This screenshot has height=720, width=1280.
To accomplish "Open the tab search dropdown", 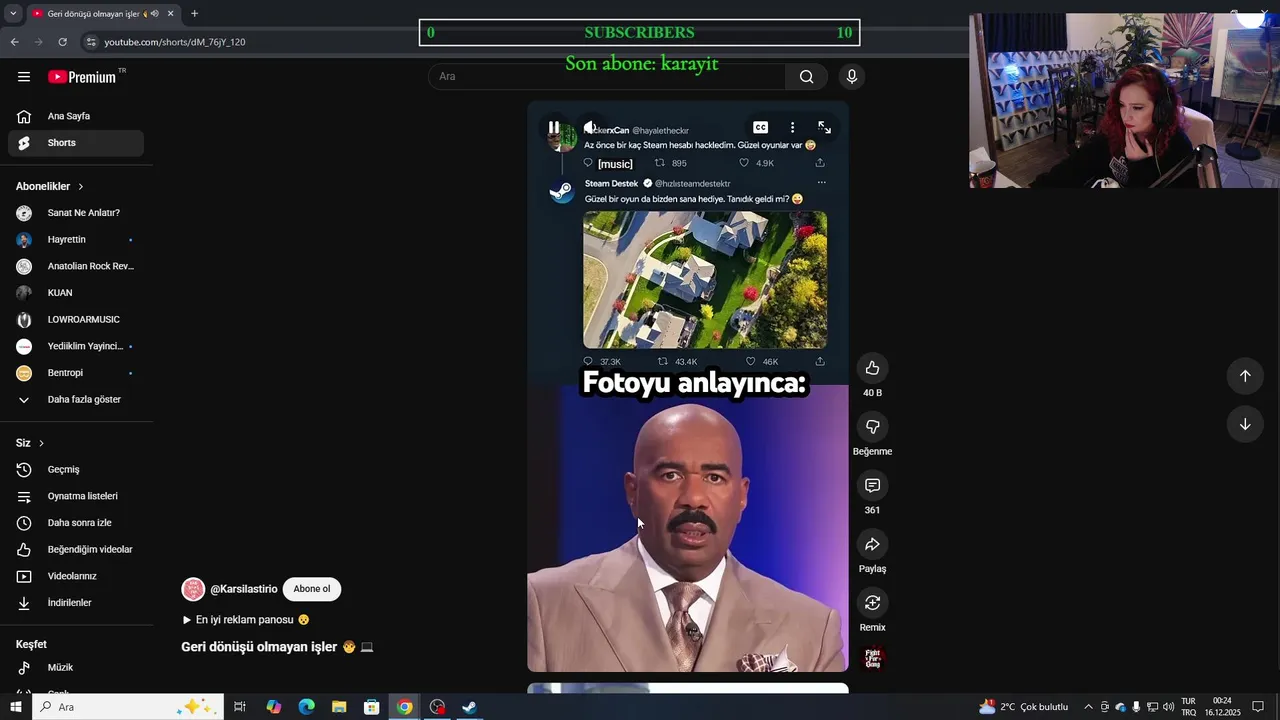I will point(12,14).
